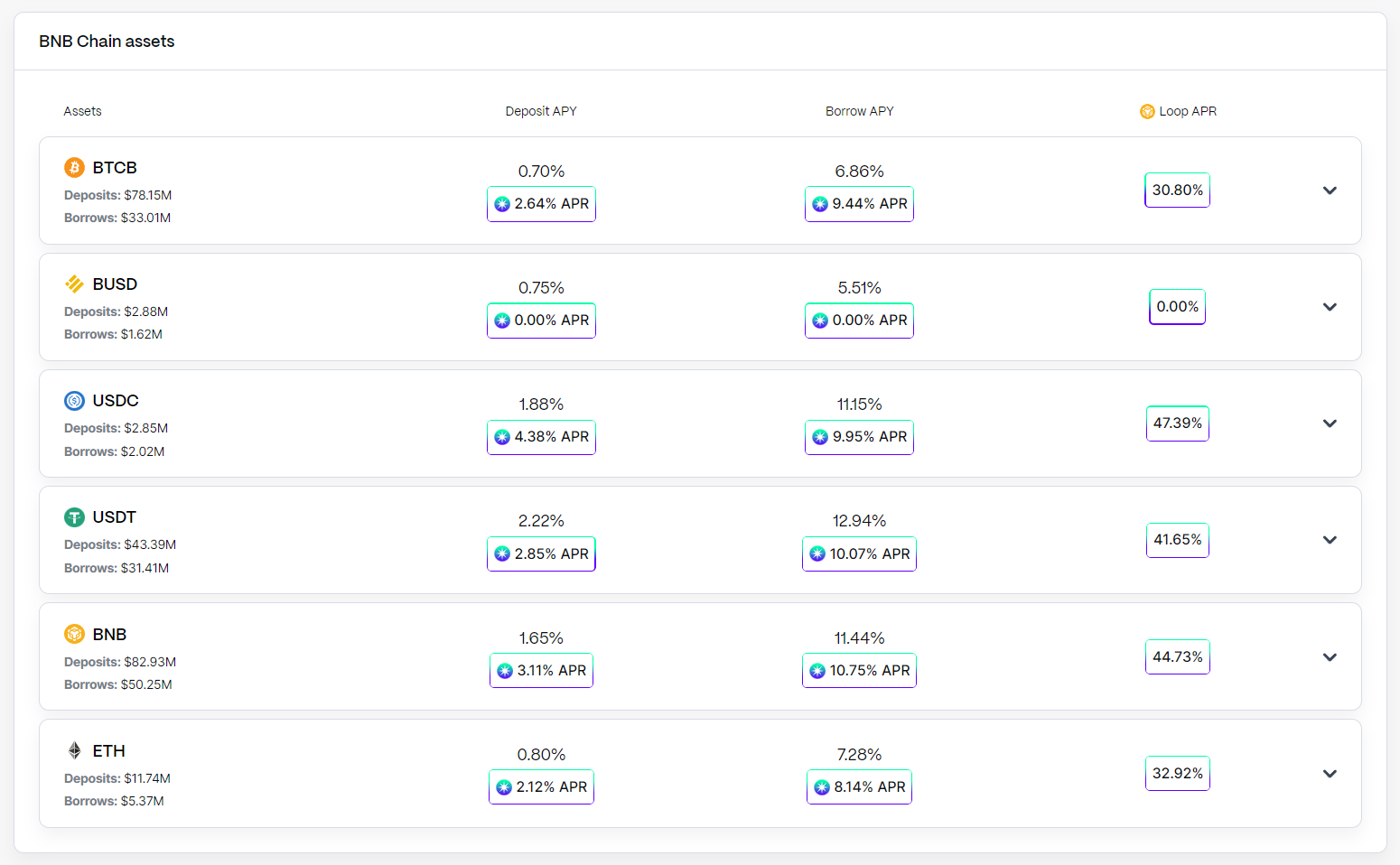Image resolution: width=1400 pixels, height=865 pixels.
Task: Click the BNB Chain assets heading
Action: [107, 42]
